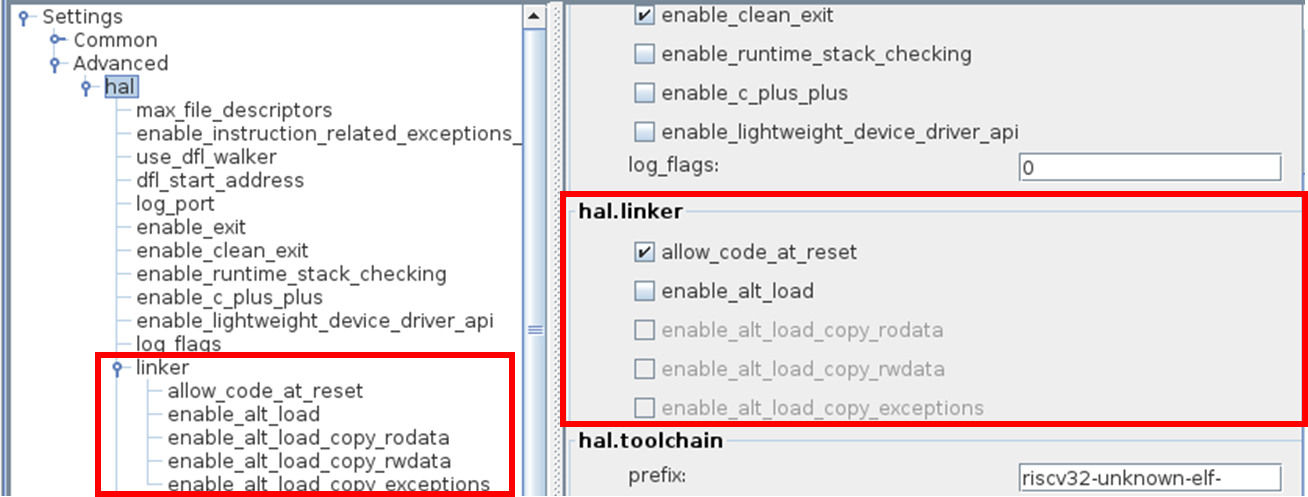Collapse the hal tree node
The width and height of the screenshot is (1308, 497).
[x=87, y=87]
